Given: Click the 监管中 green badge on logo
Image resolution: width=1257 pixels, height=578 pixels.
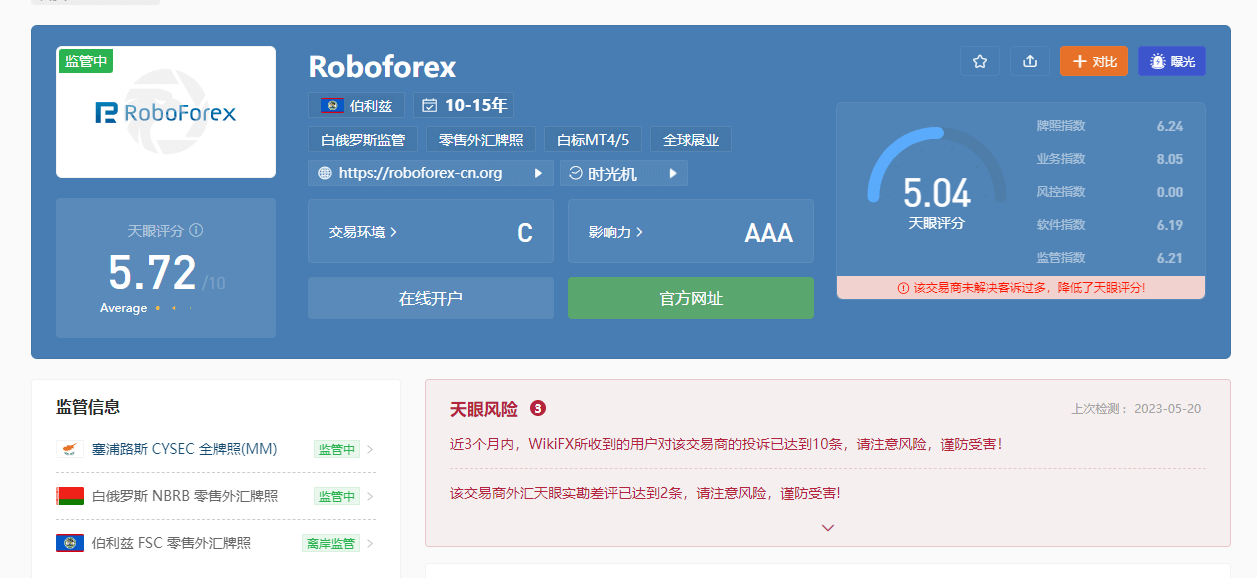Looking at the screenshot, I should click(x=86, y=61).
